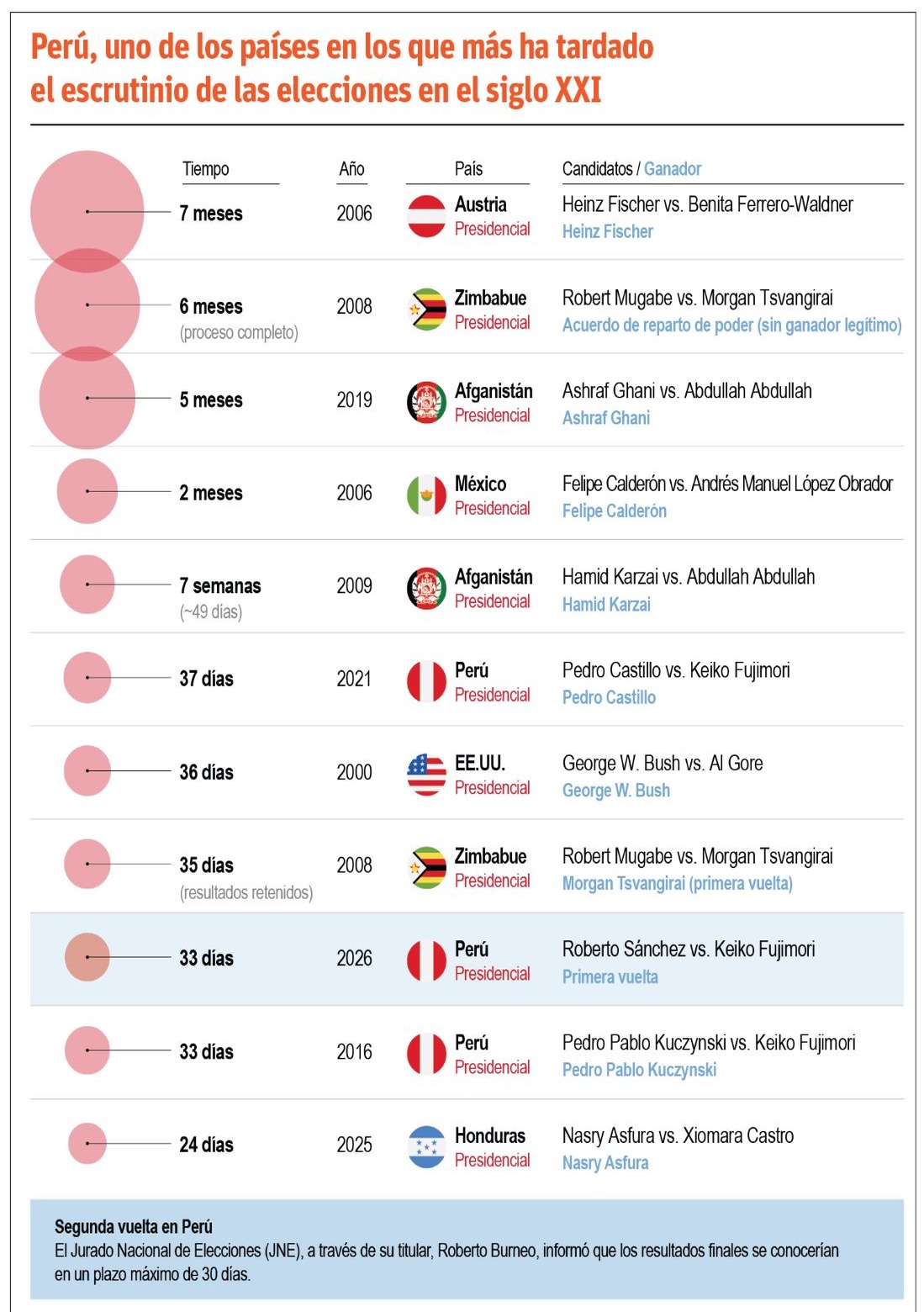Click the Zimbabue flag in the 6 meses row
924x1312 pixels.
click(x=426, y=309)
